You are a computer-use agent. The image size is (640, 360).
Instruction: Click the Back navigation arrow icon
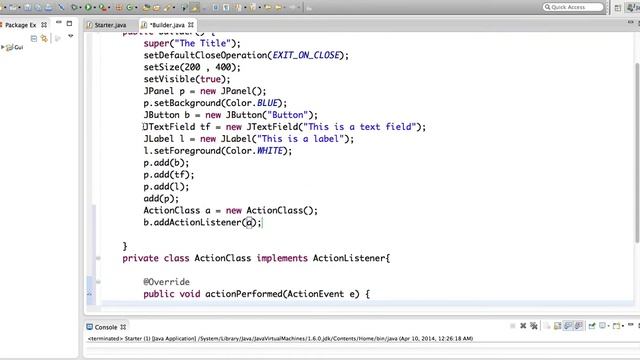click(278, 7)
